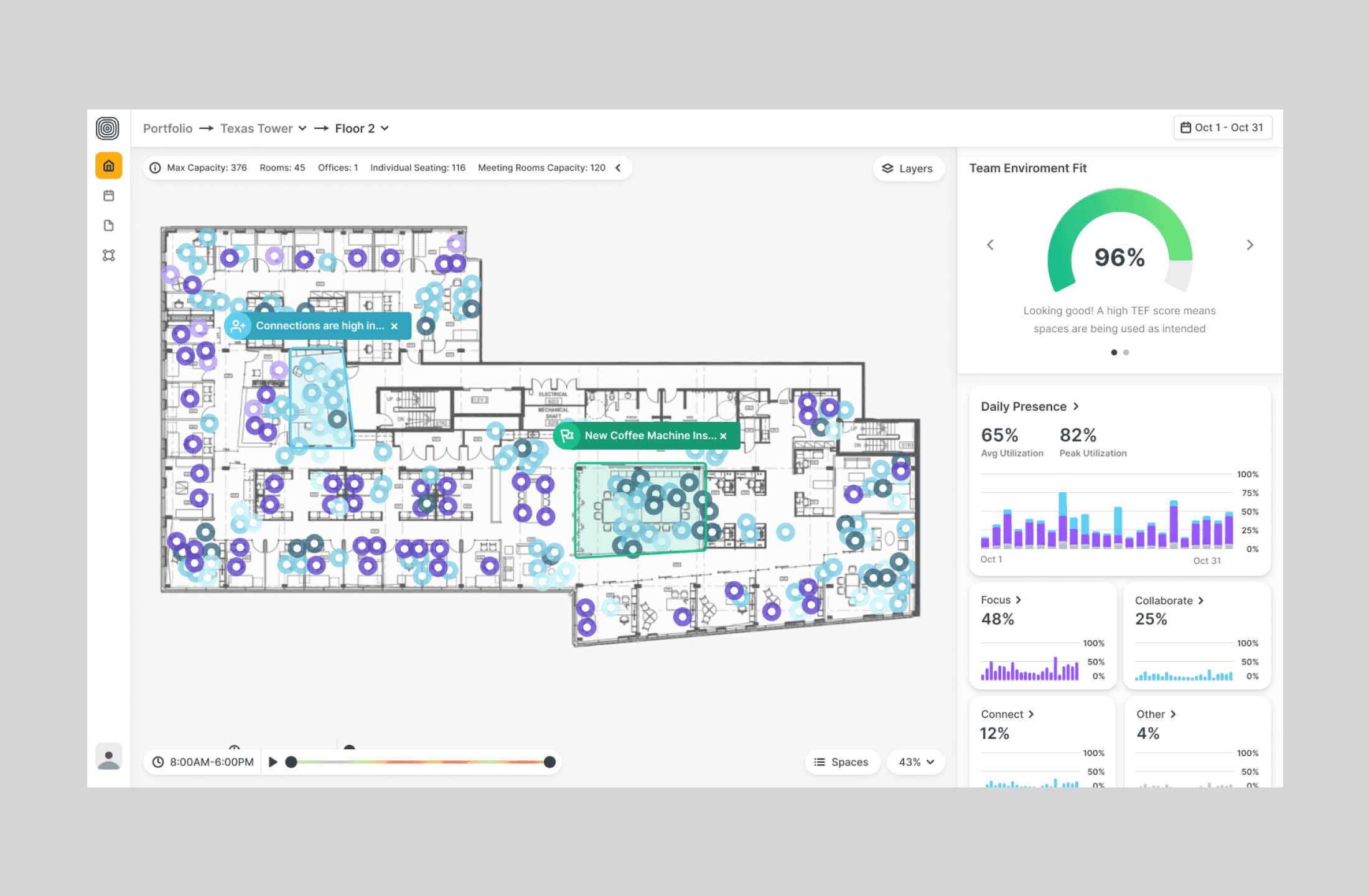Open the Oct 1 - Oct 31 date picker

point(1222,128)
